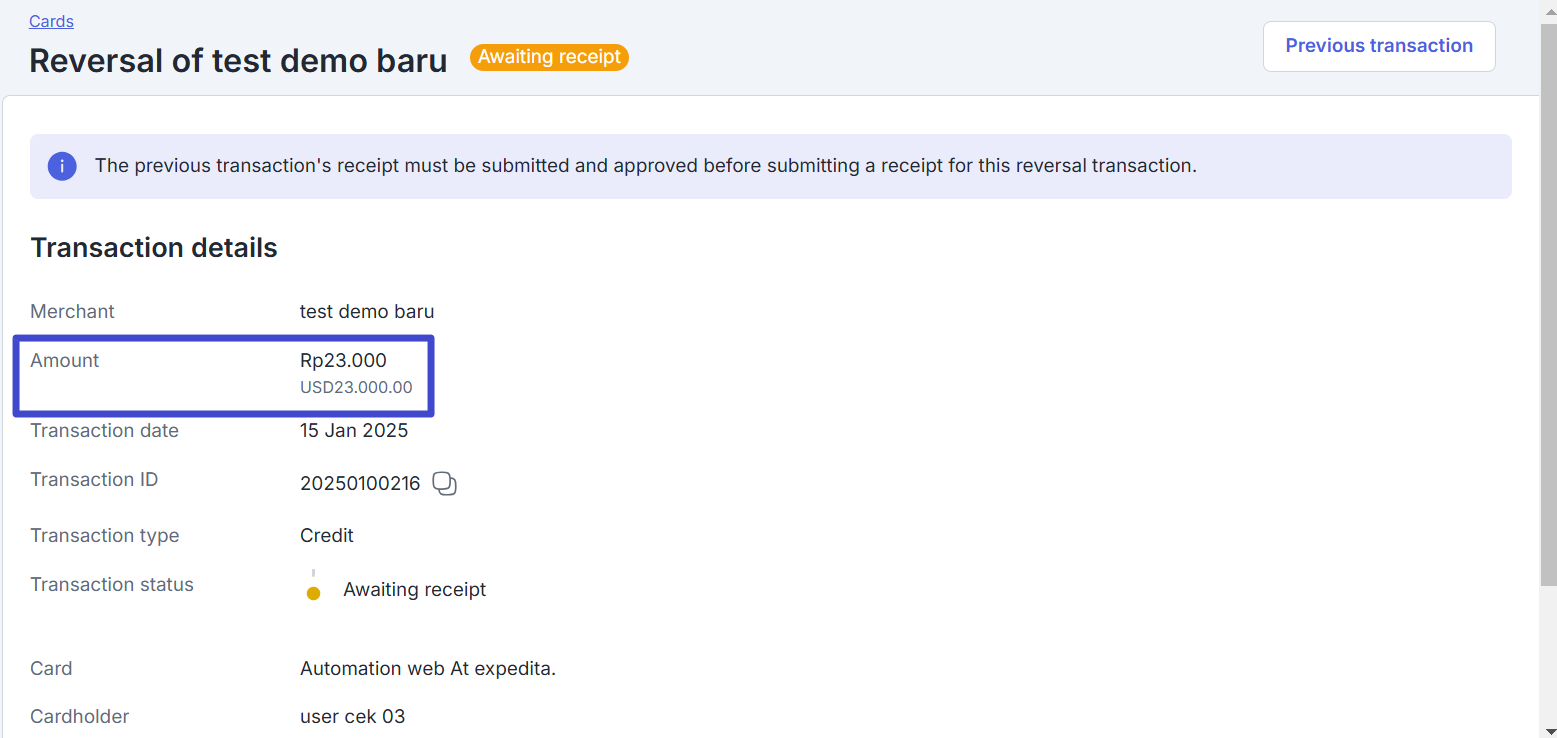Open the Cards breadcrumb link

click(x=51, y=21)
